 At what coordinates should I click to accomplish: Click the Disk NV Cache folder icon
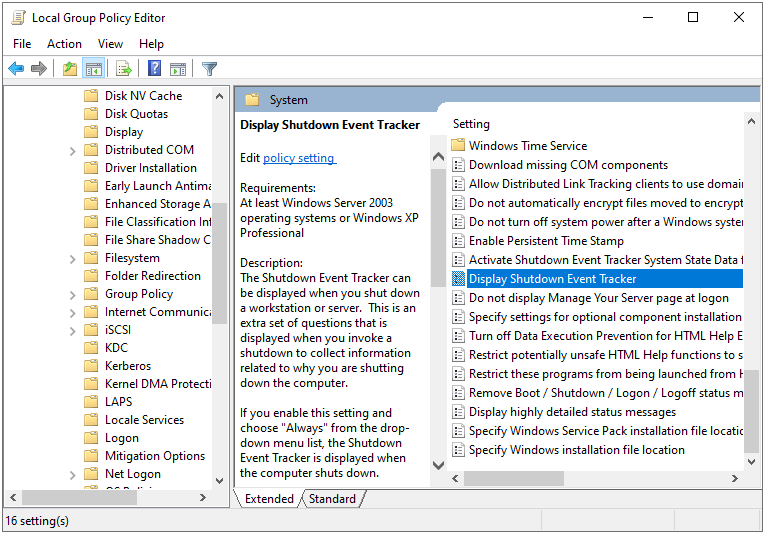pyautogui.click(x=91, y=95)
